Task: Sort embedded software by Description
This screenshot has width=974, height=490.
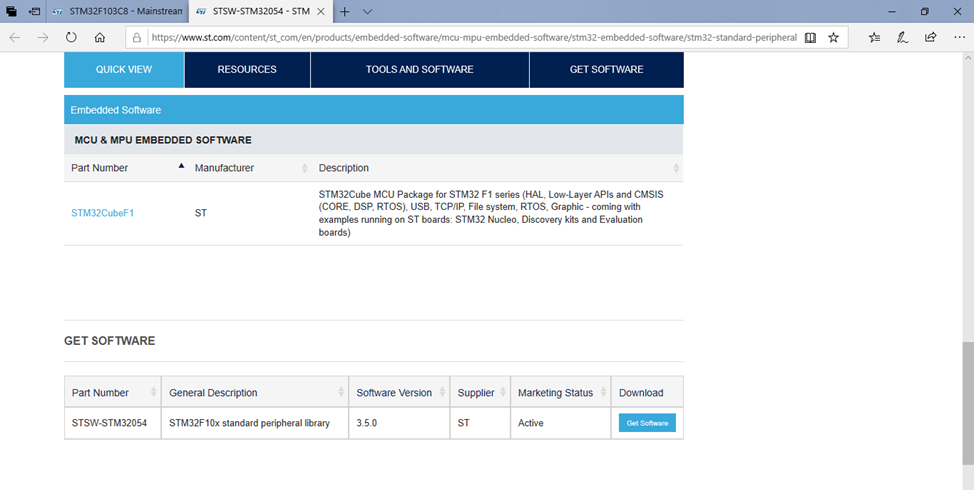Action: (x=497, y=168)
